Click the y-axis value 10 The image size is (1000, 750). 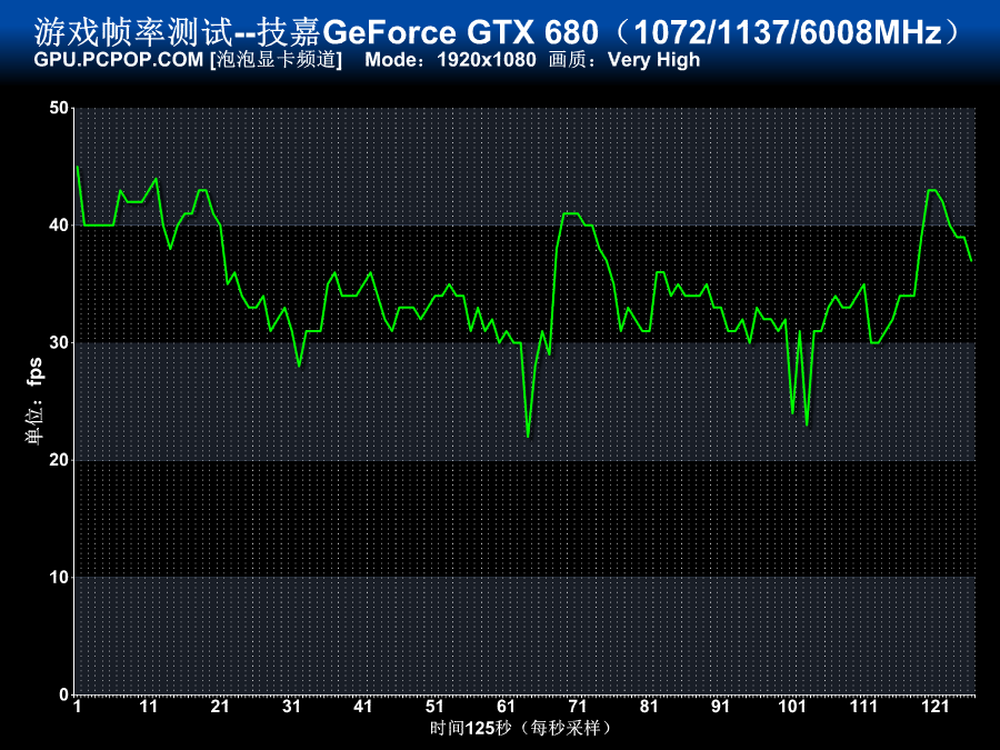click(x=59, y=577)
